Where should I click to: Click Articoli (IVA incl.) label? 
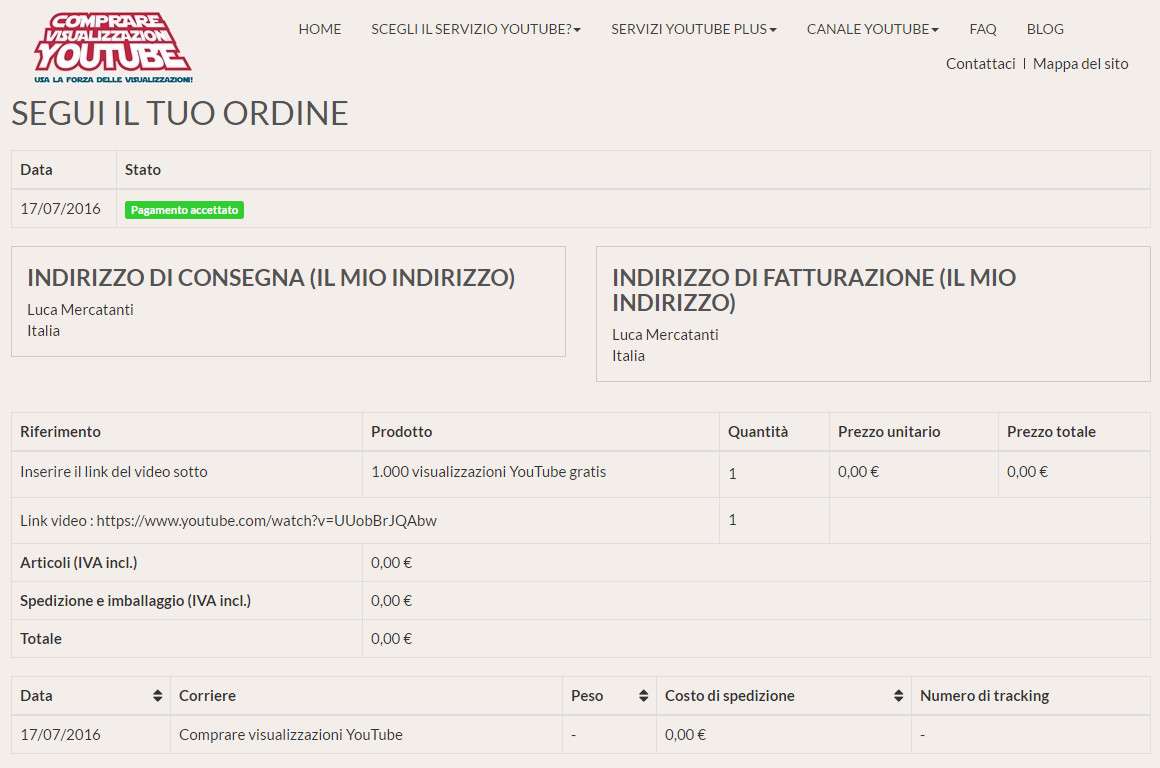click(x=78, y=562)
